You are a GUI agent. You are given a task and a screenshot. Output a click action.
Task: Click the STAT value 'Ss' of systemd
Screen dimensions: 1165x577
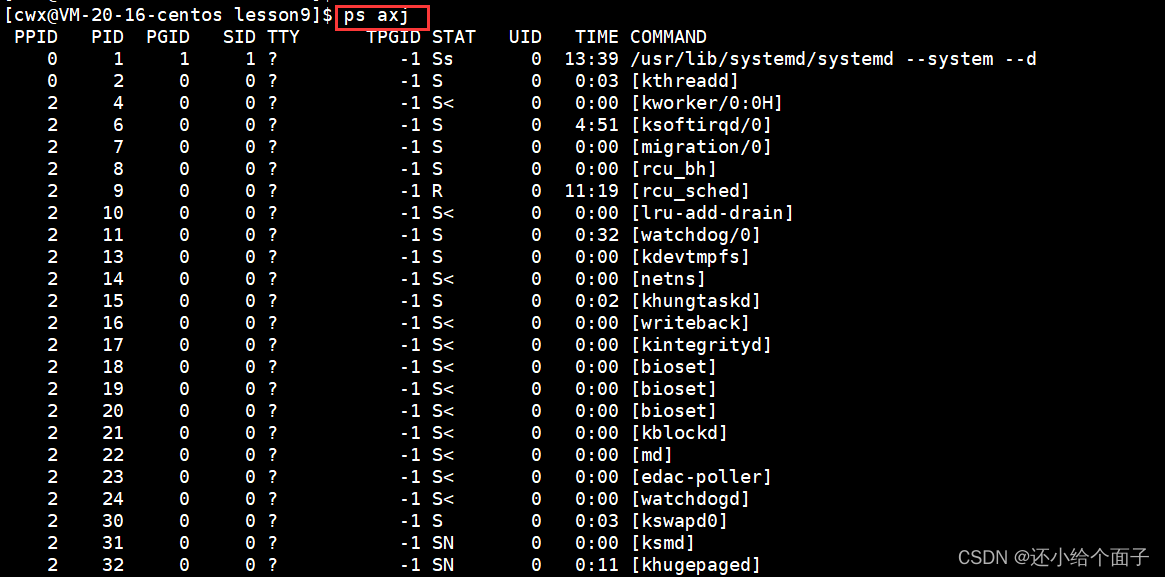pos(443,59)
